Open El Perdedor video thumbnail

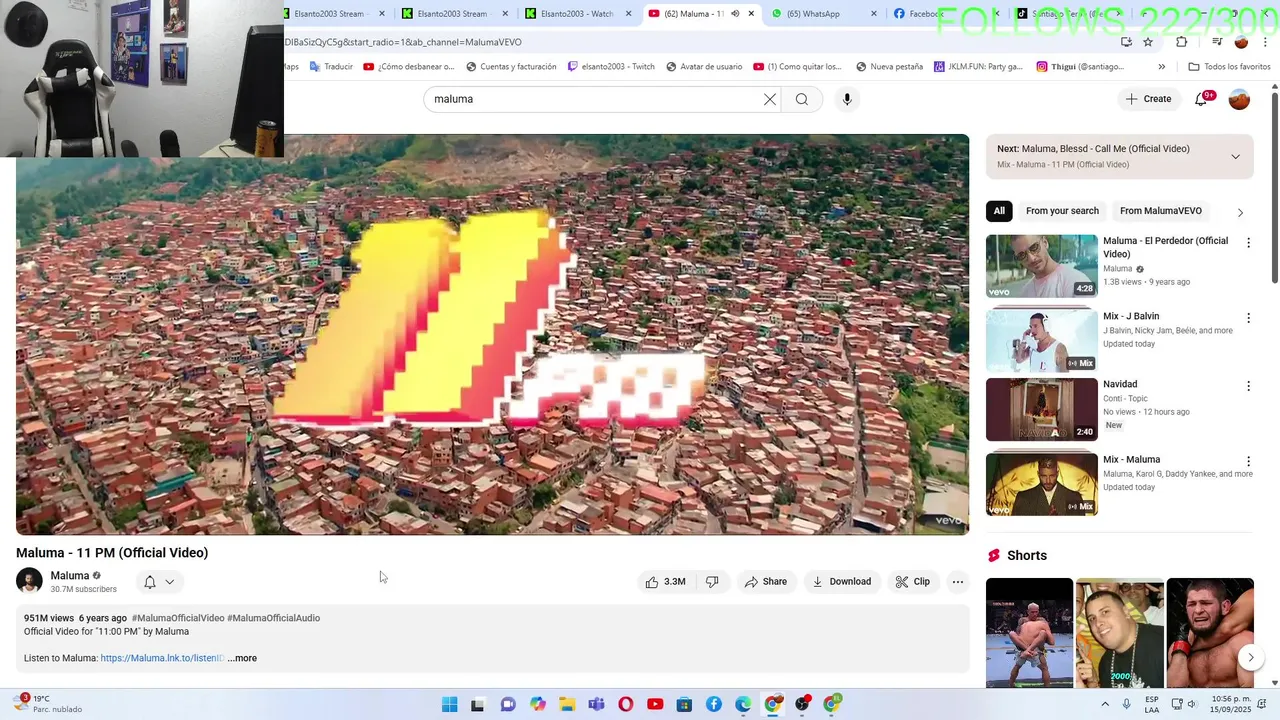[x=1042, y=266]
